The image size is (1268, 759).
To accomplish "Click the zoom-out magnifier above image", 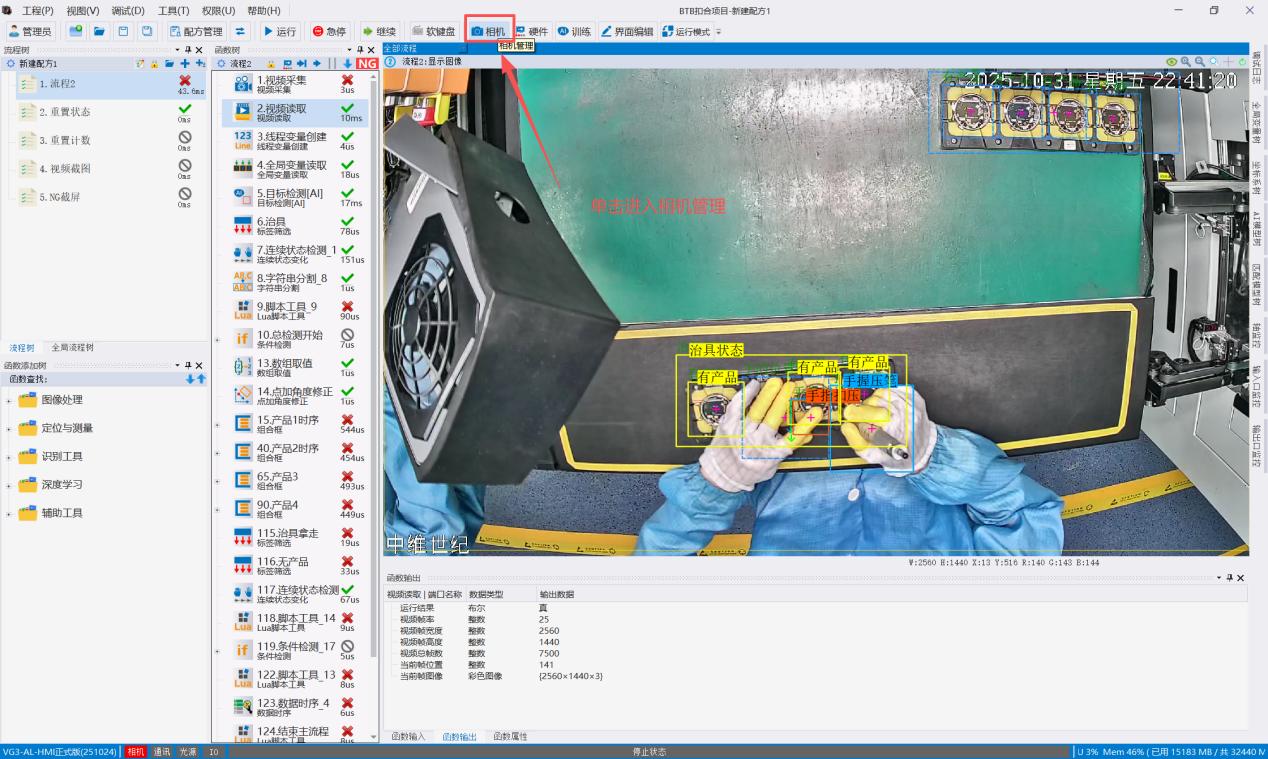I will coord(1199,61).
